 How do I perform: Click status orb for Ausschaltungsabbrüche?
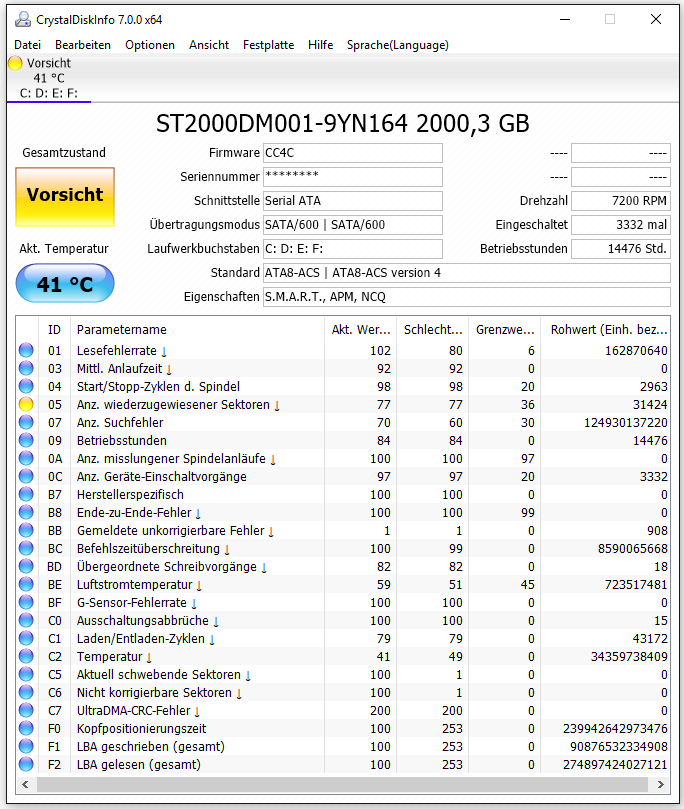26,621
